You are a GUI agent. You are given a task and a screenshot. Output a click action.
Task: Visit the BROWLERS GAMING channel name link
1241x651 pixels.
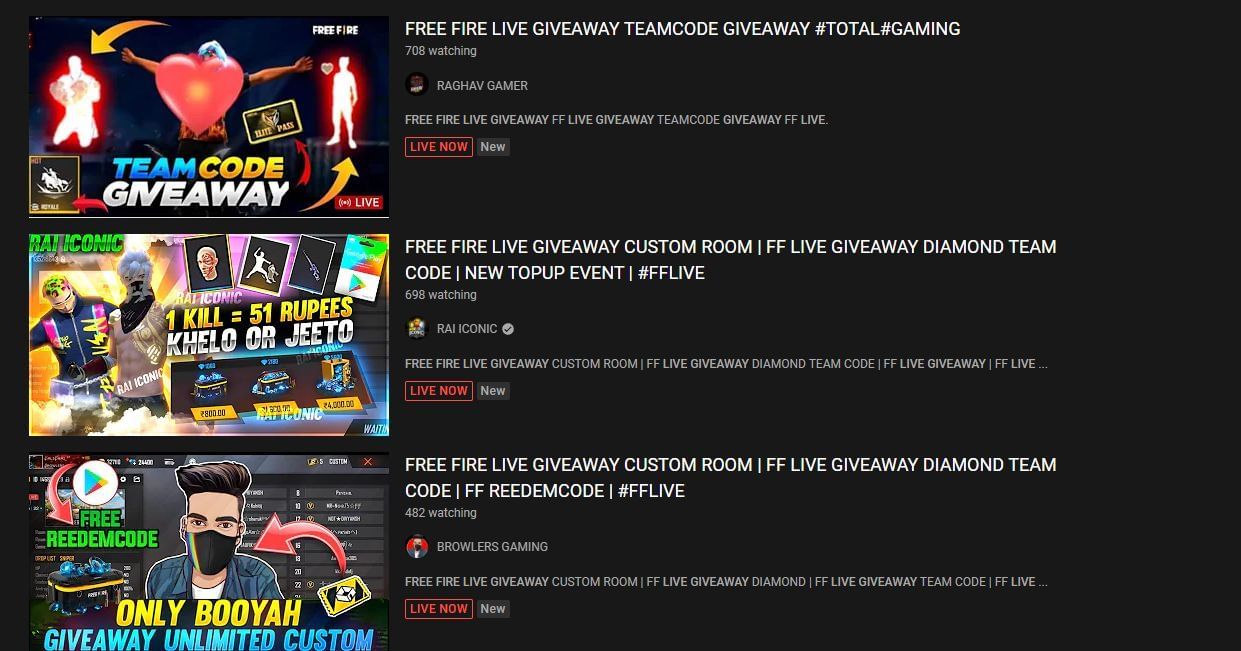click(x=492, y=547)
